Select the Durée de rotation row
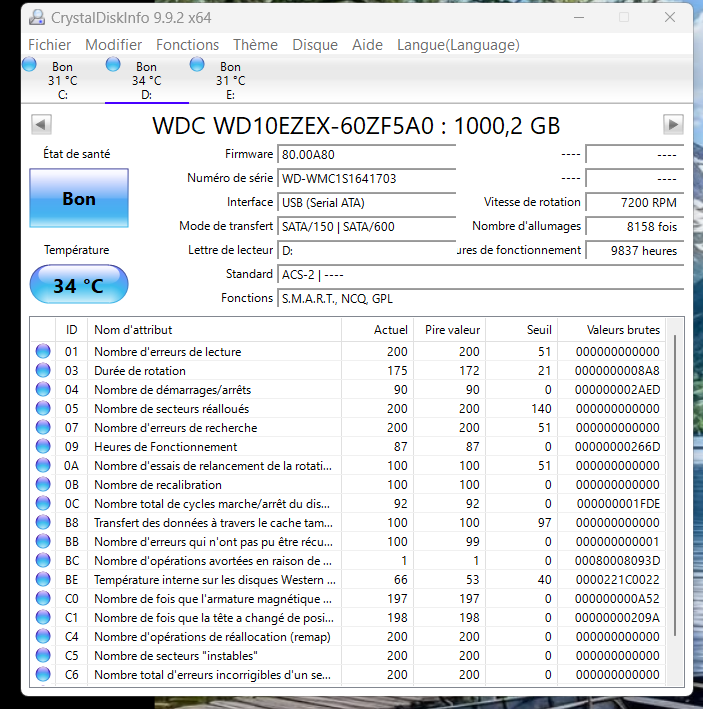The width and height of the screenshot is (703, 709). [x=348, y=370]
